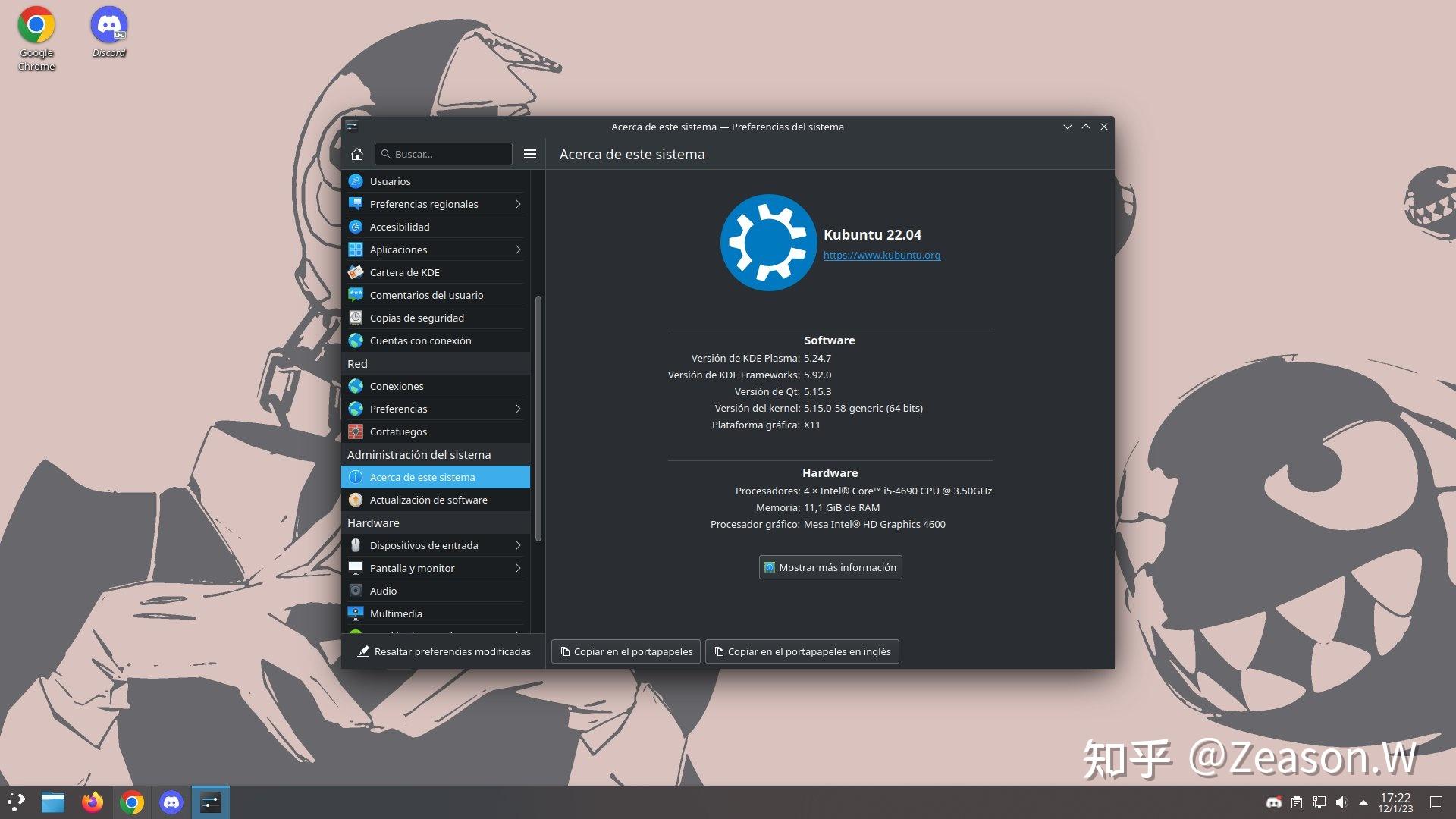The height and width of the screenshot is (819, 1456).
Task: Open Conexiones network settings
Action: (x=396, y=386)
